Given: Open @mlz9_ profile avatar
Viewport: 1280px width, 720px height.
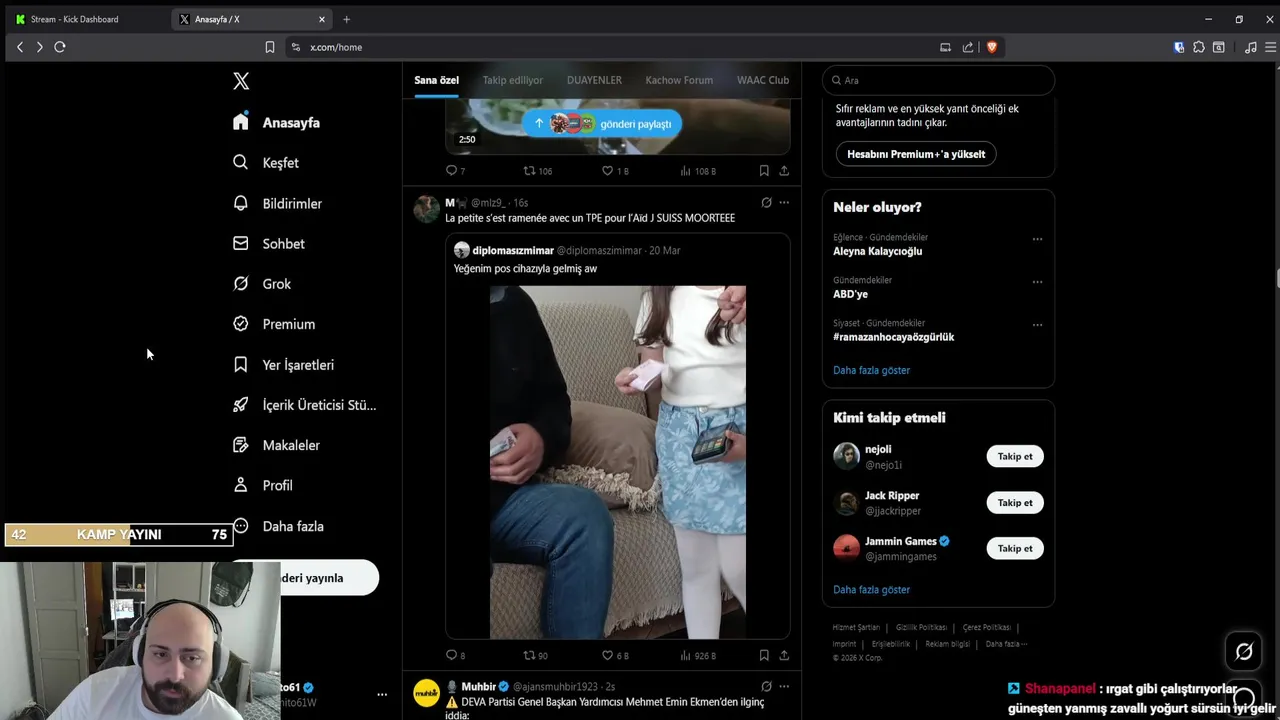Looking at the screenshot, I should pyautogui.click(x=427, y=208).
